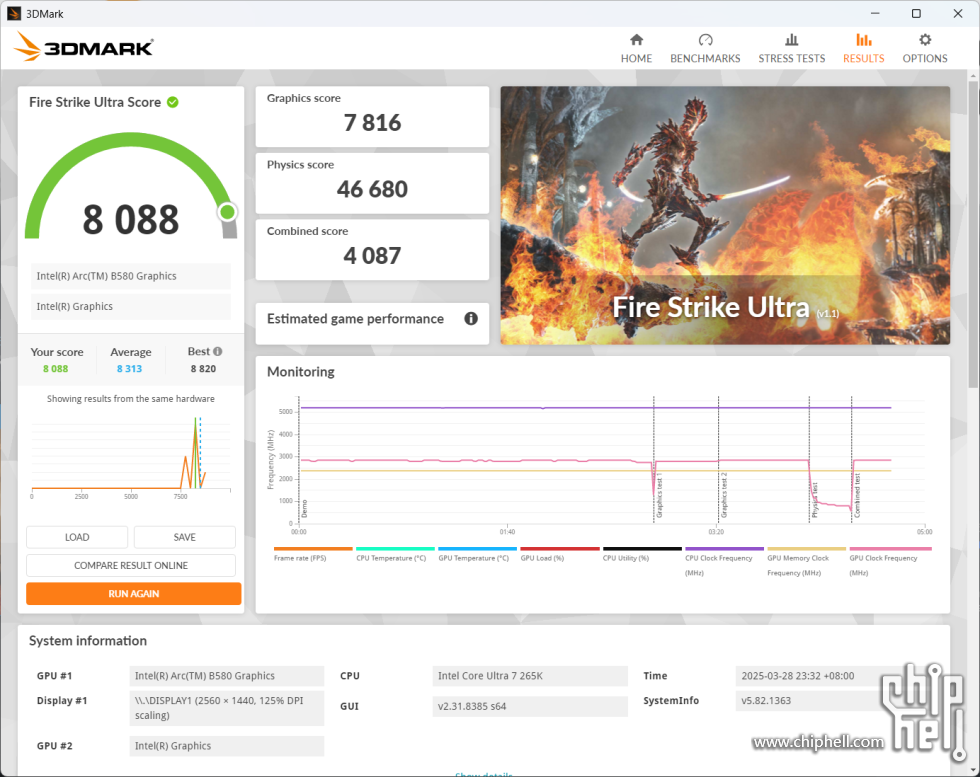The height and width of the screenshot is (777, 980).
Task: Click the Options gear icon
Action: [x=924, y=40]
